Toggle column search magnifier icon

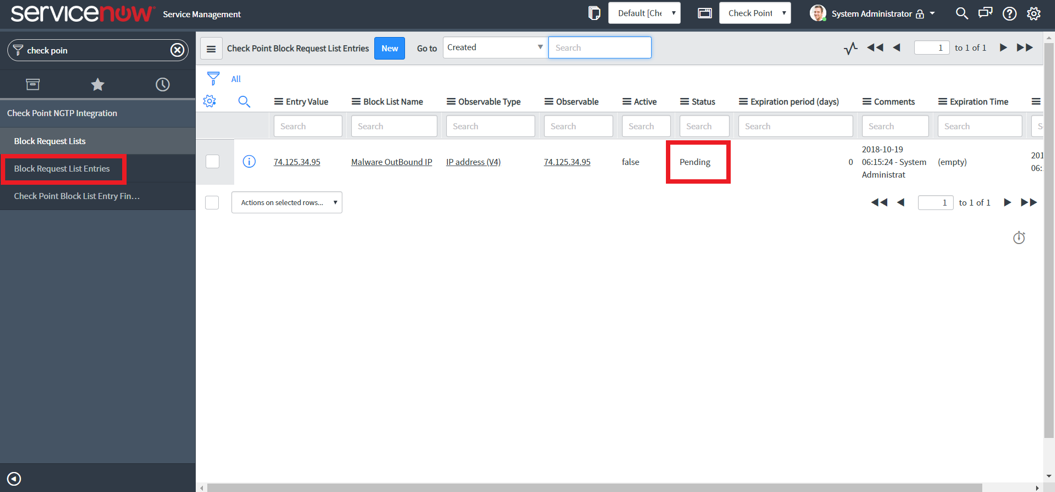click(244, 102)
